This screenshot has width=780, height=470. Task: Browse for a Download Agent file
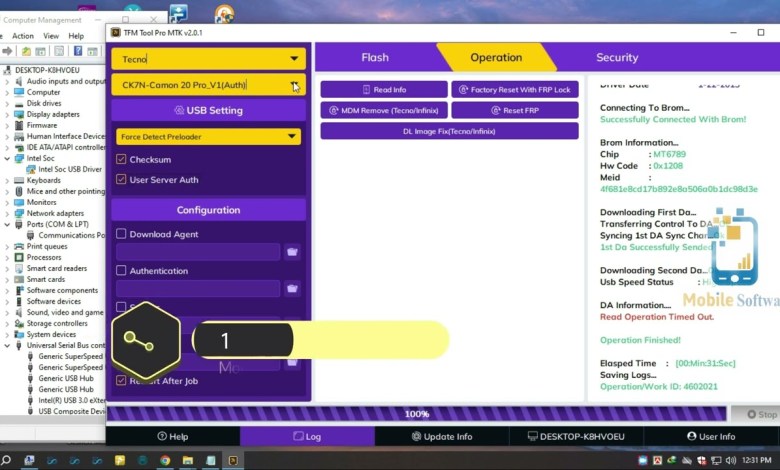(x=292, y=252)
